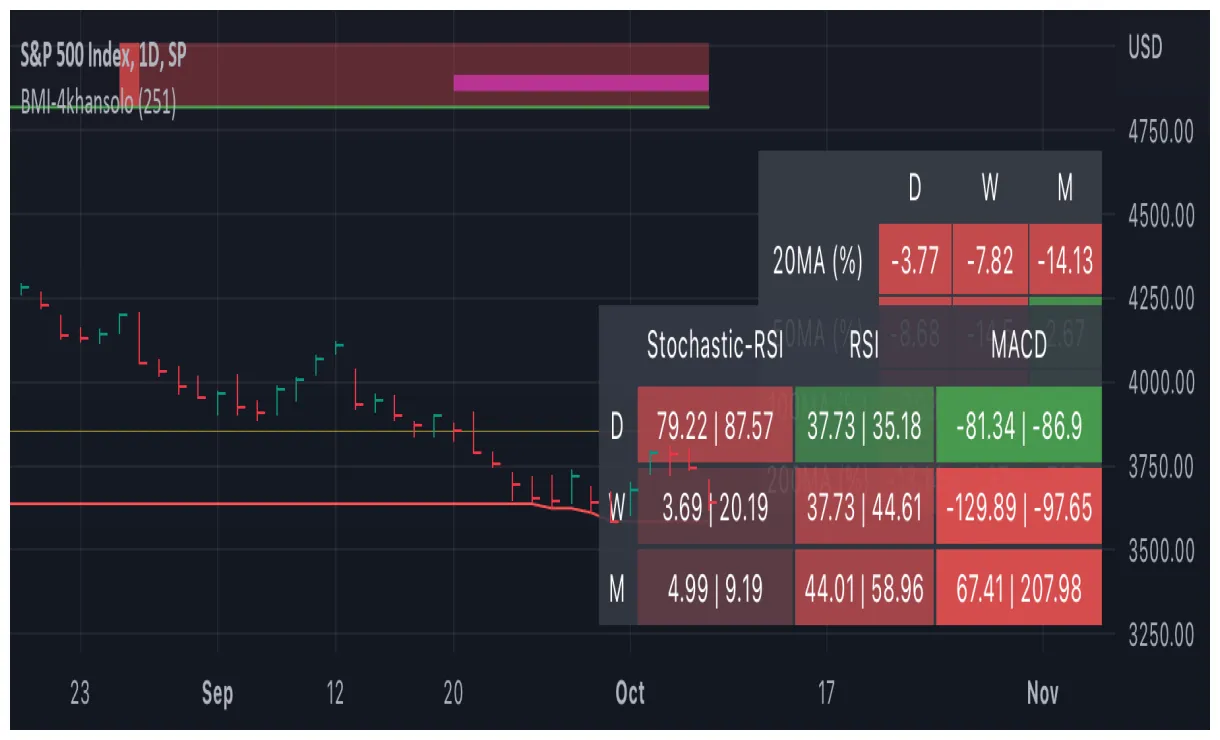The width and height of the screenshot is (1220, 740).
Task: Toggle the D row in the Stochastic-RSI table
Action: (617, 425)
